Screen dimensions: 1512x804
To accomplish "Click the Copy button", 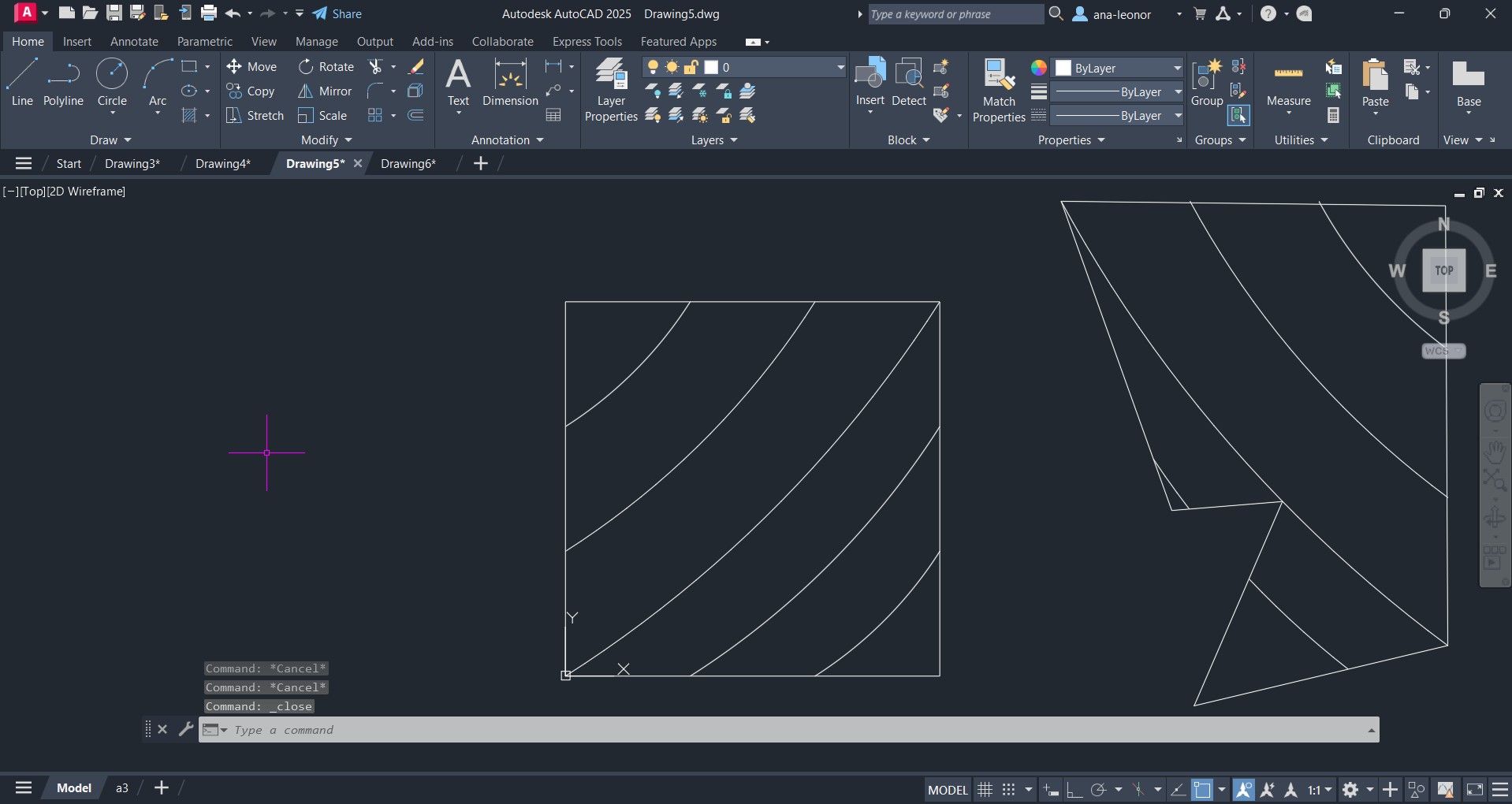I will click(251, 91).
